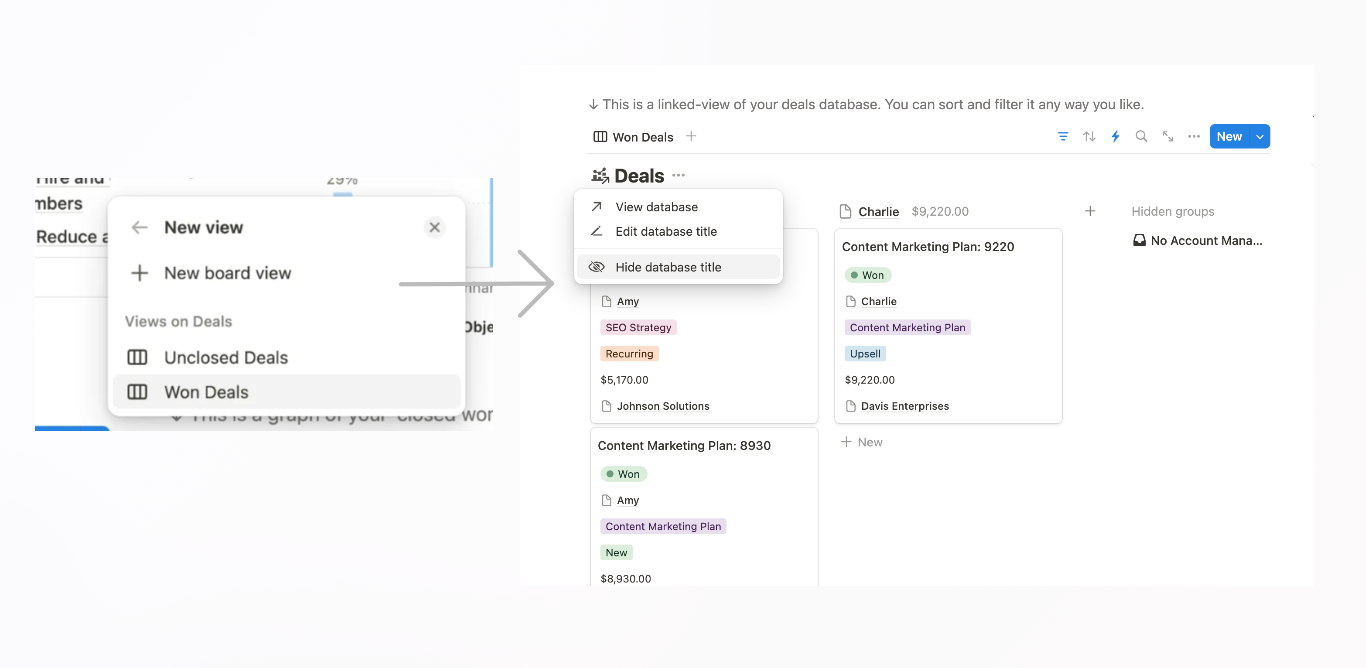Open Davis Enterprises linked page
The width and height of the screenshot is (1366, 668).
click(897, 406)
